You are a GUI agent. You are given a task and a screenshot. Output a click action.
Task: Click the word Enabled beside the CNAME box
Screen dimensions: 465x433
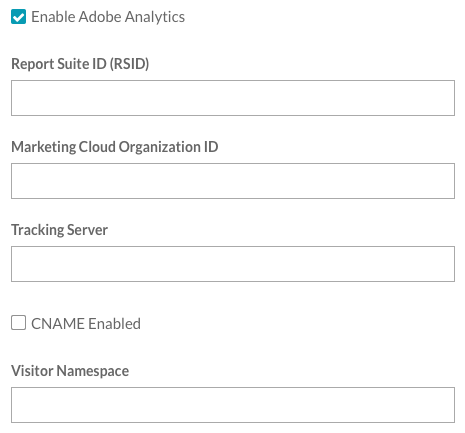pyautogui.click(x=114, y=324)
